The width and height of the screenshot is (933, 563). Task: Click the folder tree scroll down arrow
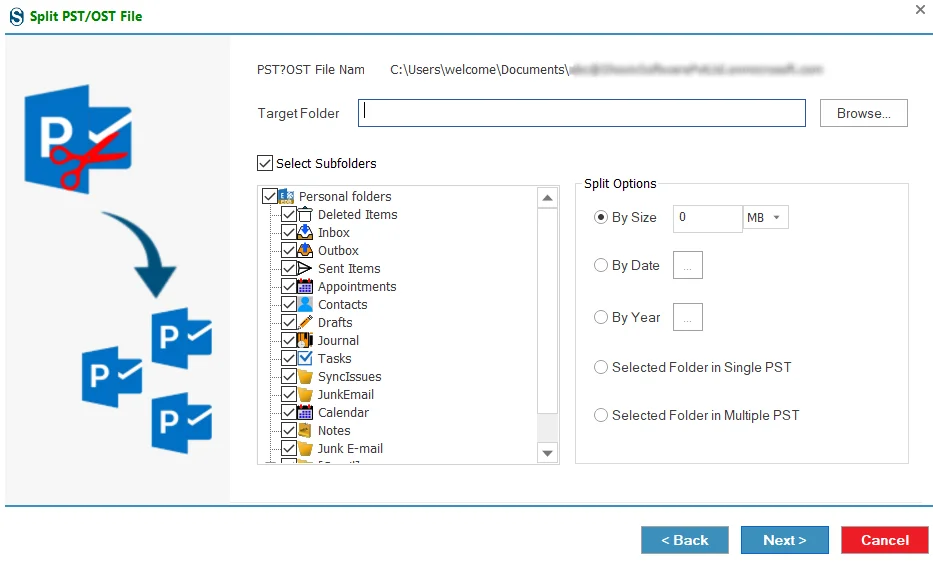click(x=547, y=453)
